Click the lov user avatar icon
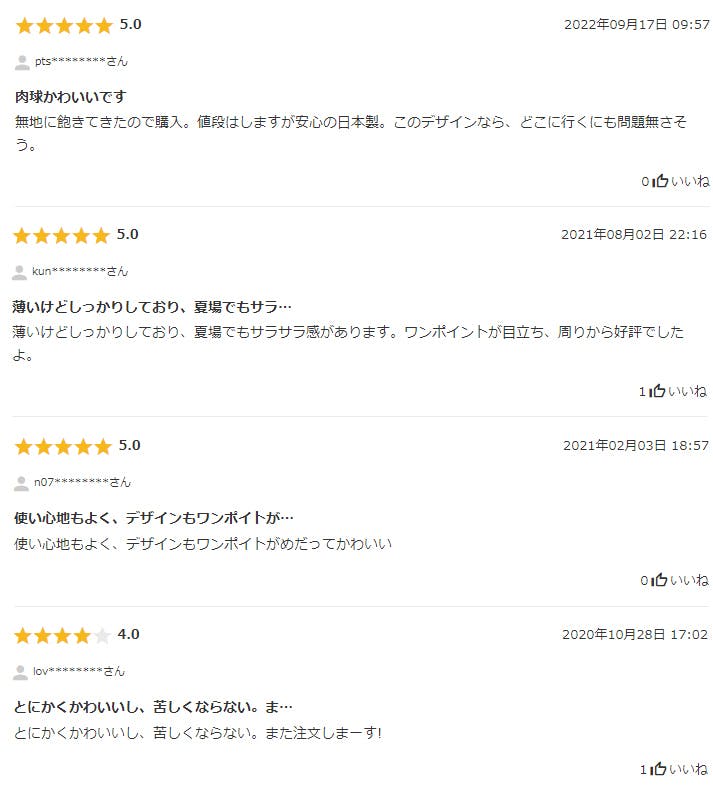The image size is (713, 788). pos(20,672)
